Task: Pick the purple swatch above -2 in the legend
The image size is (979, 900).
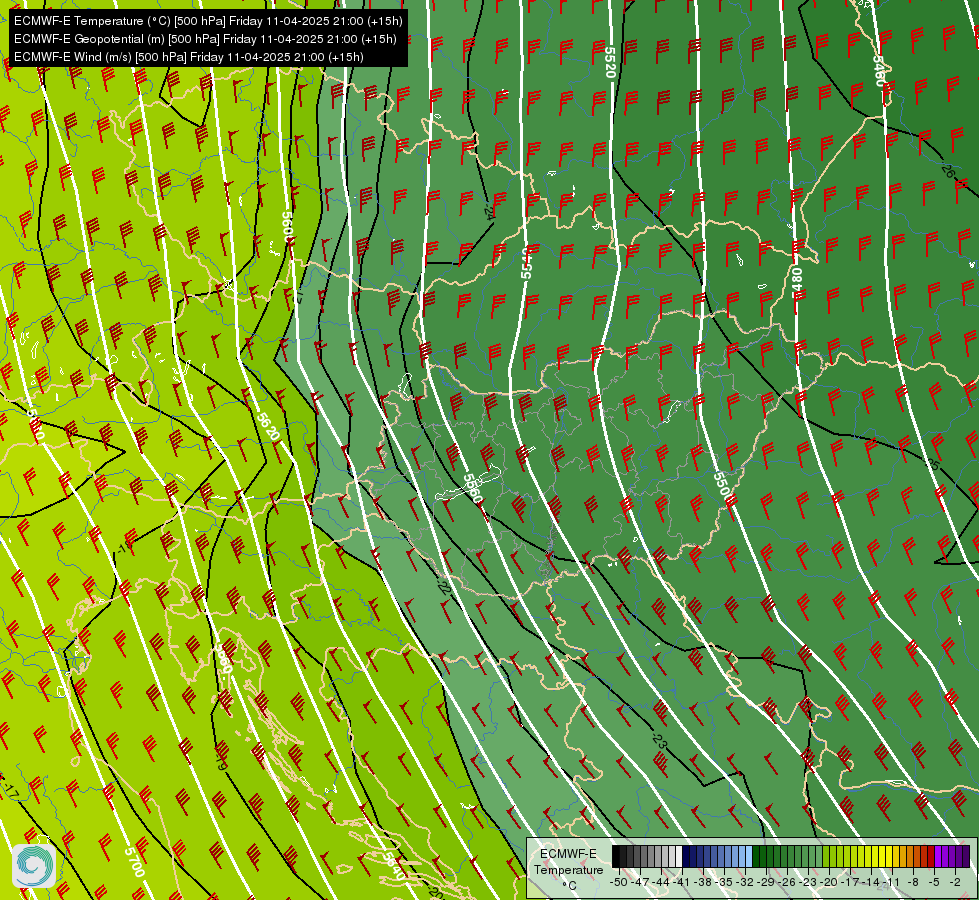Action: (x=952, y=856)
